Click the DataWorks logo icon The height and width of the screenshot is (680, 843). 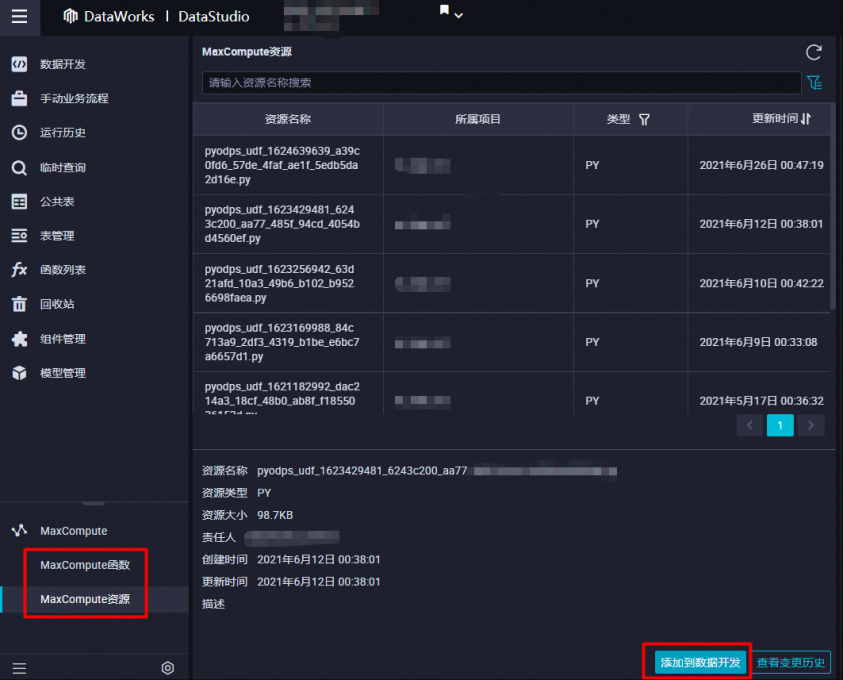70,16
